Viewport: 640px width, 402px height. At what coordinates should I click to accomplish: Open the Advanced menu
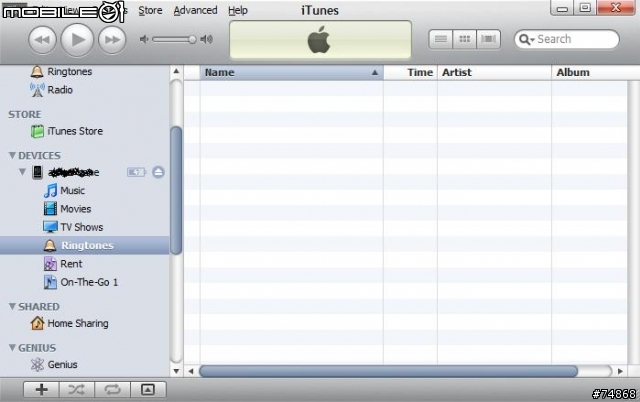(195, 10)
